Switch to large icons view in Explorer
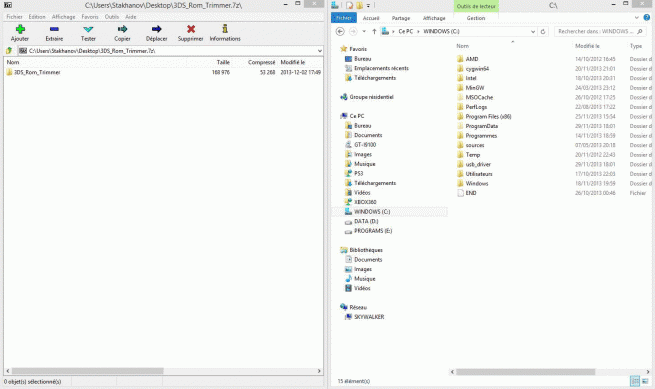Viewport: 655px width, 389px height. 645,381
